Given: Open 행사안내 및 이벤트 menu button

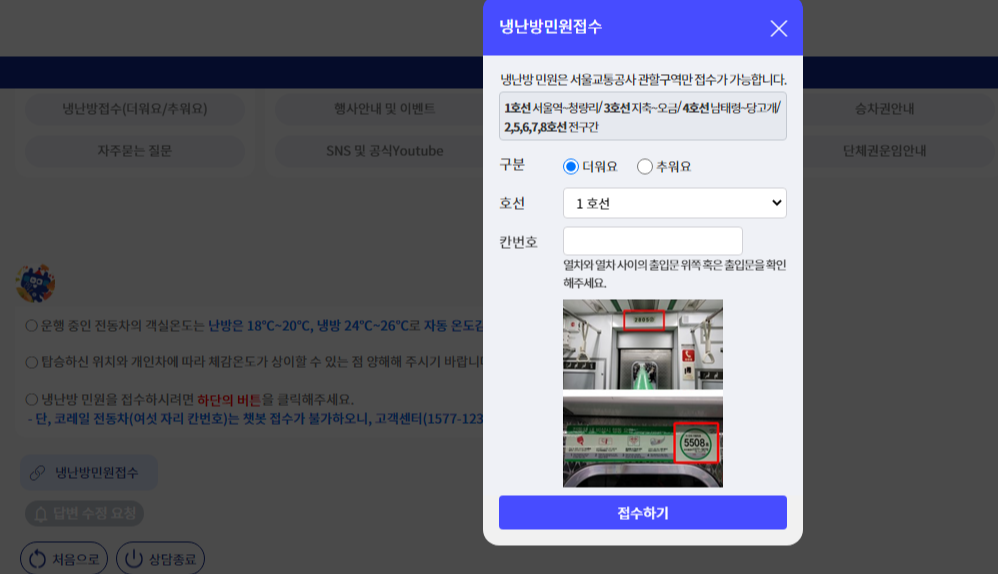Looking at the screenshot, I should coord(384,109).
